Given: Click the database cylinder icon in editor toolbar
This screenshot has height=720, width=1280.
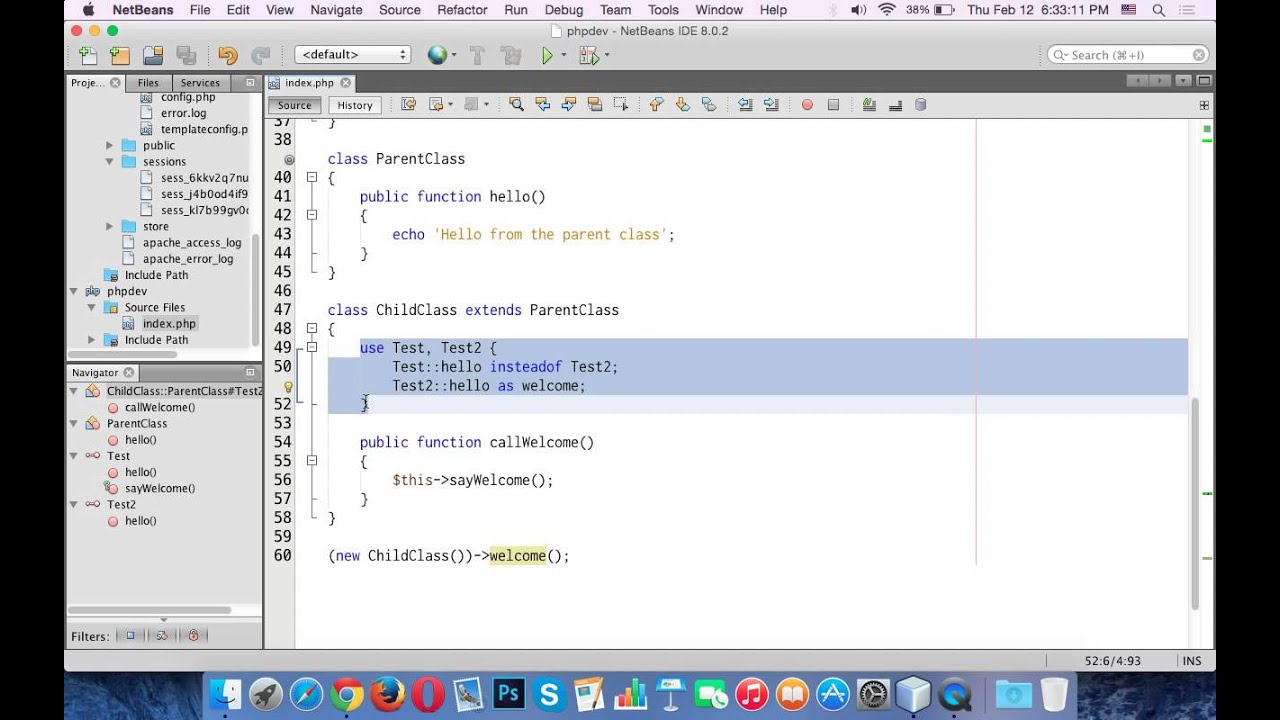Looking at the screenshot, I should [x=921, y=104].
